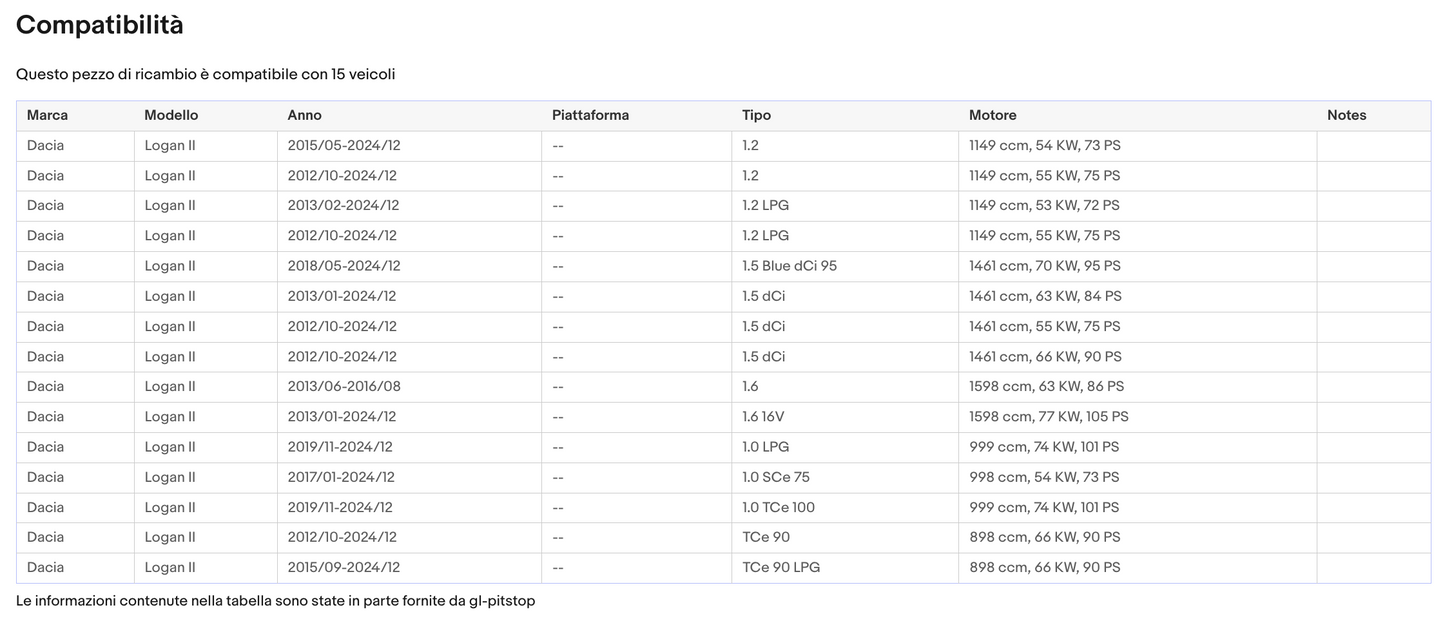Click the Piattaforma column header
This screenshot has width=1445, height=621.
tap(590, 115)
